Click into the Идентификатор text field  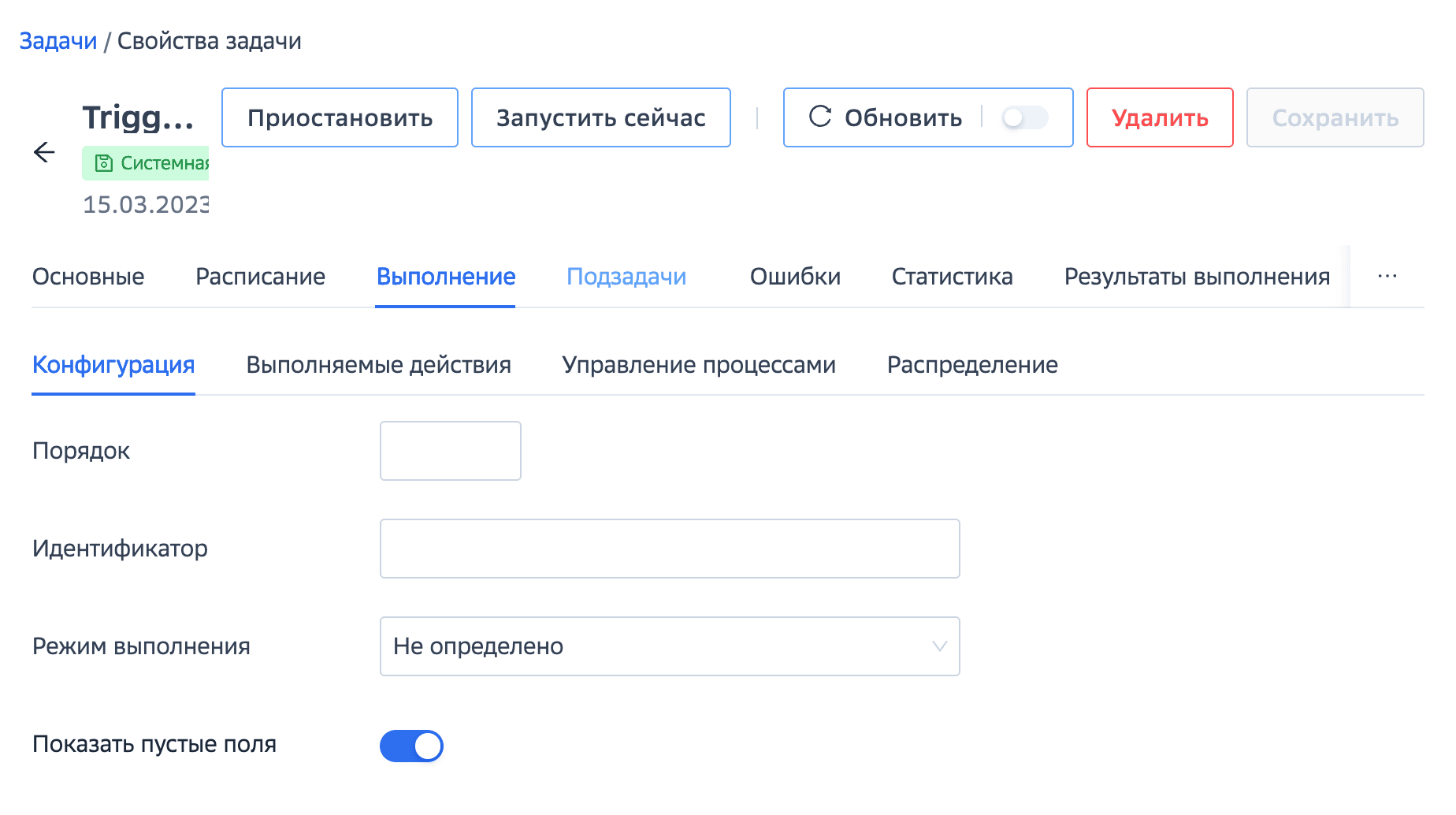pos(669,549)
